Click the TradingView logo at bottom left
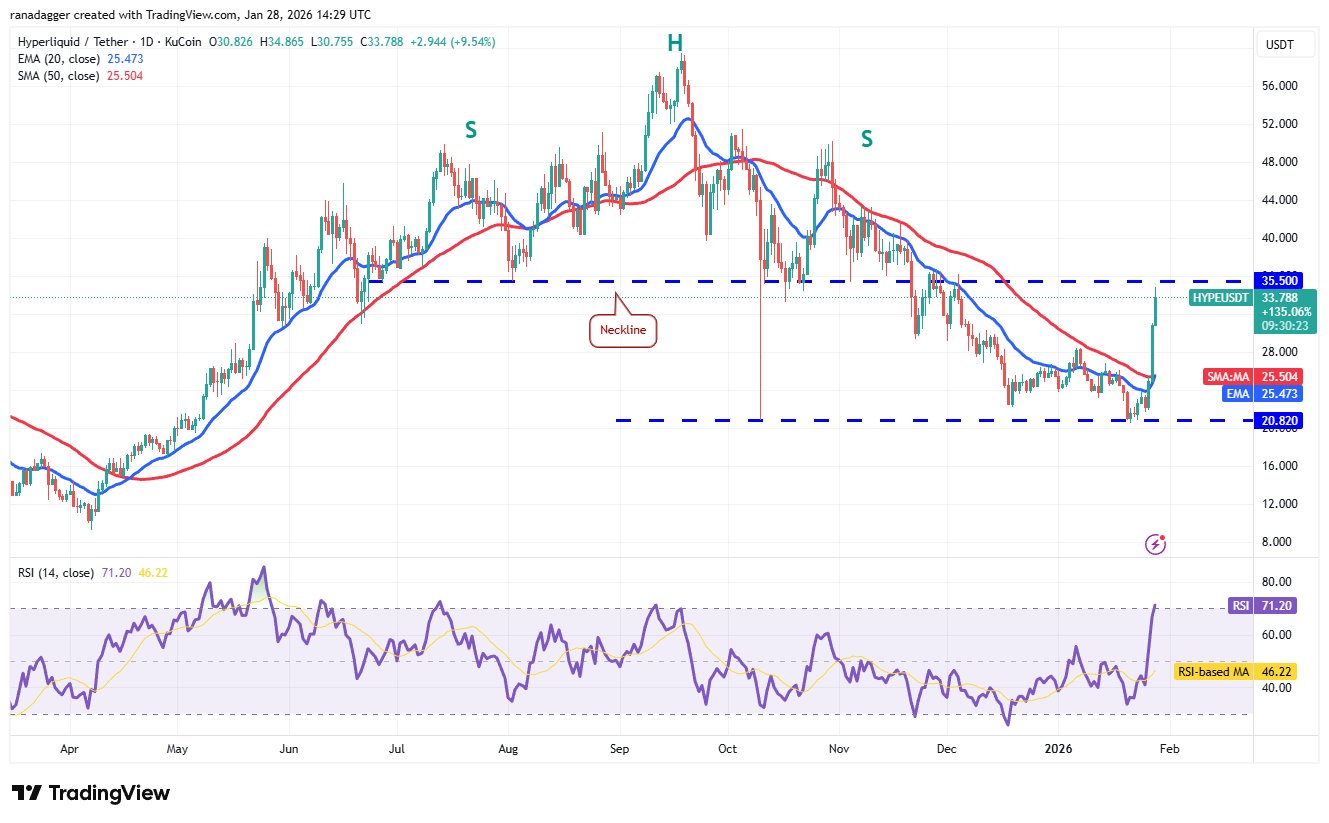The image size is (1329, 823). click(91, 793)
